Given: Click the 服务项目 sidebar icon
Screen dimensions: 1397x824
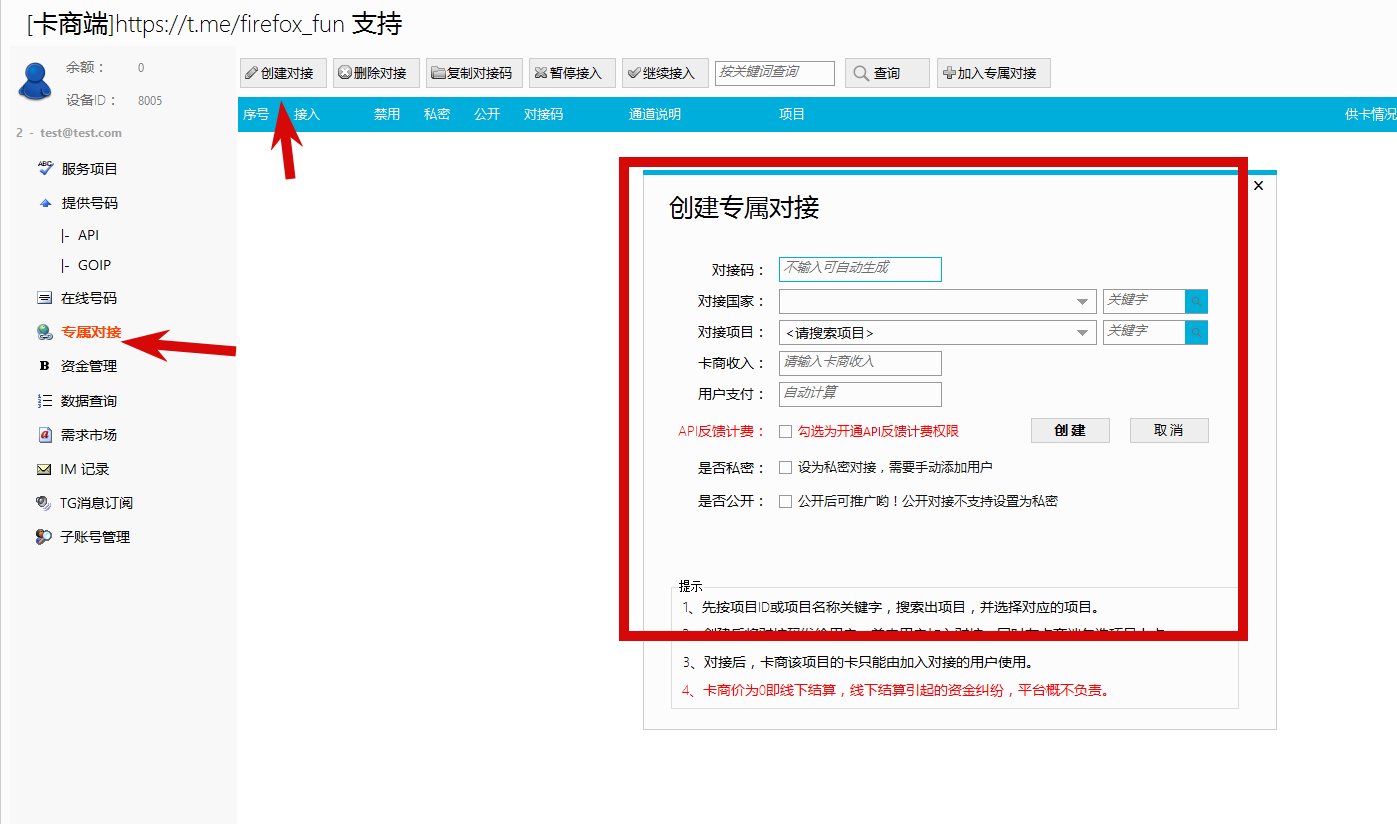Looking at the screenshot, I should pos(44,169).
